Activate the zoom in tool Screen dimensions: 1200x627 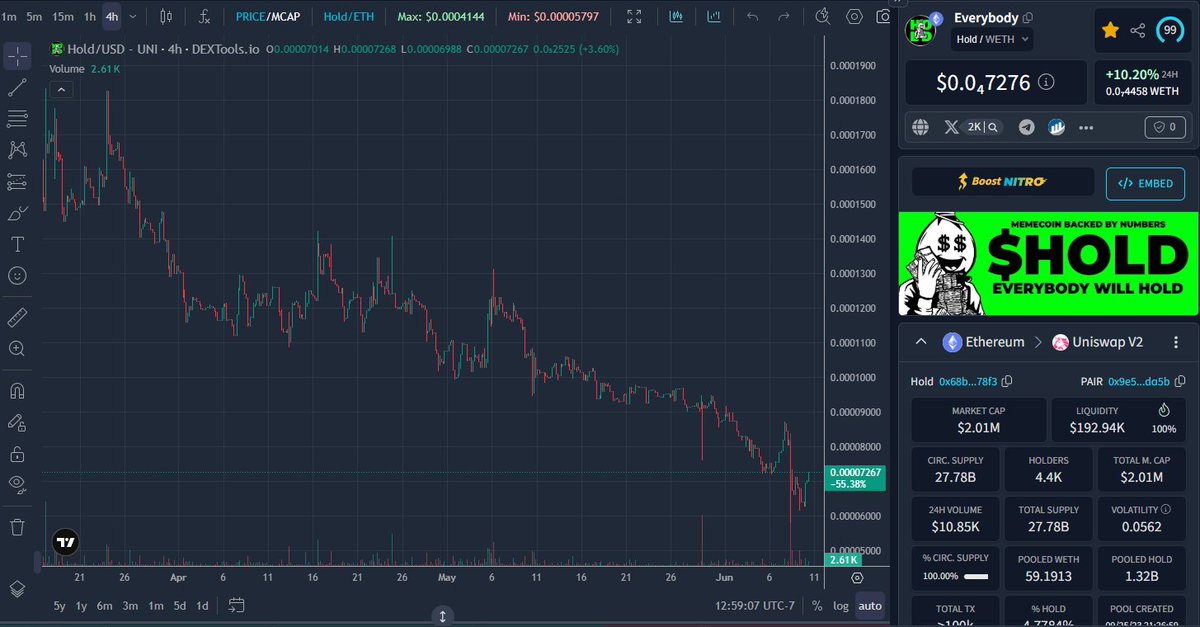pyautogui.click(x=17, y=348)
